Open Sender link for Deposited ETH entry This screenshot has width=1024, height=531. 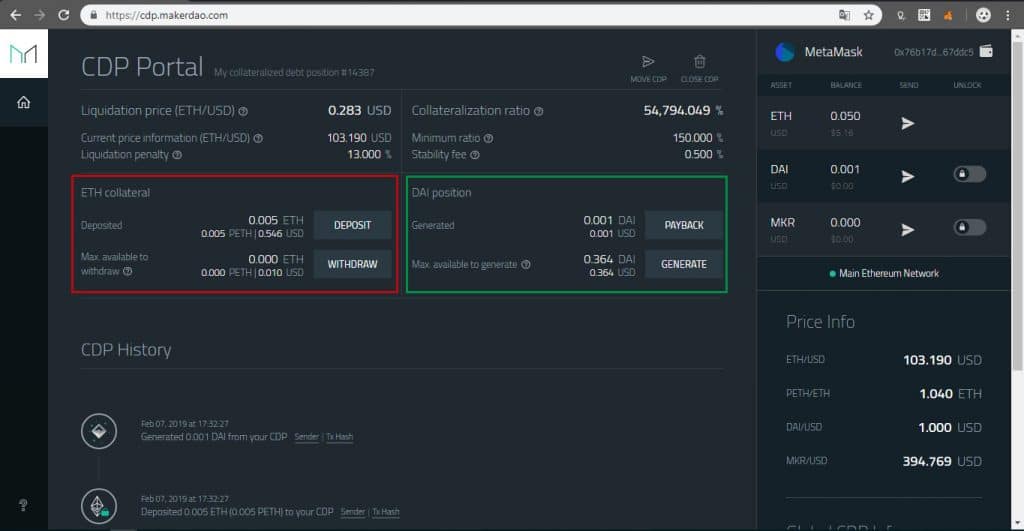coord(353,512)
